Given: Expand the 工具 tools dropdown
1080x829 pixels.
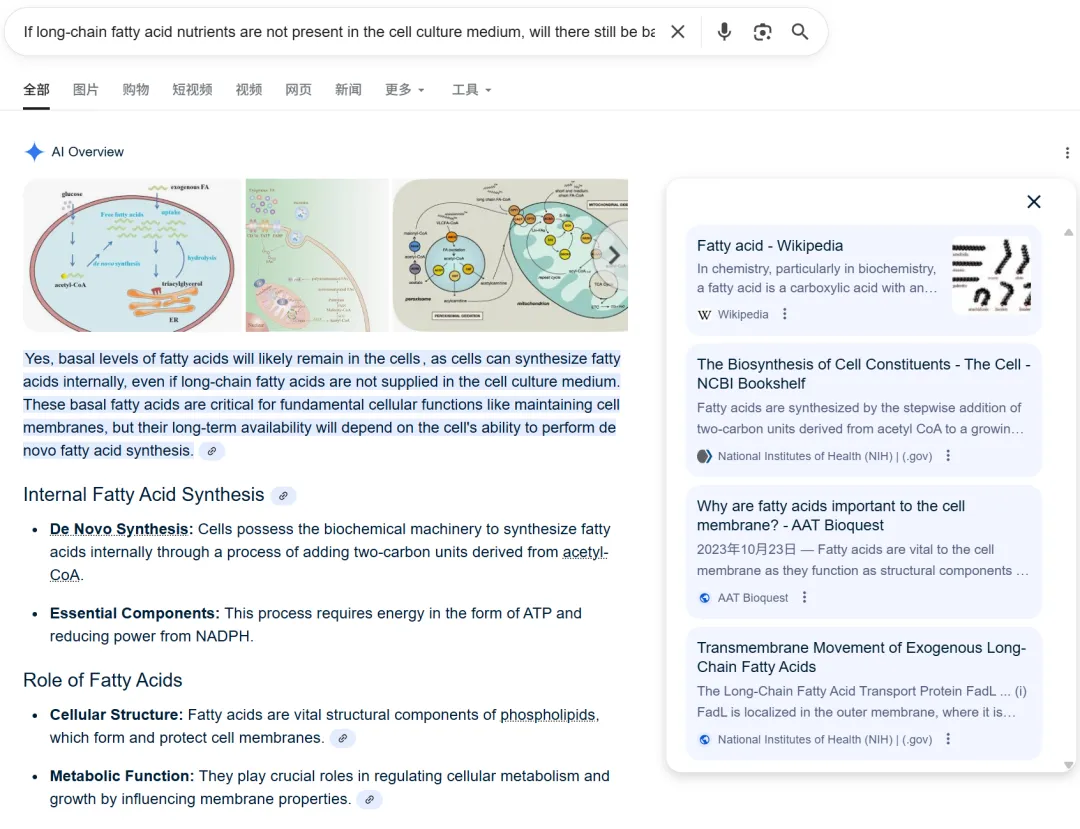Looking at the screenshot, I should pyautogui.click(x=471, y=90).
